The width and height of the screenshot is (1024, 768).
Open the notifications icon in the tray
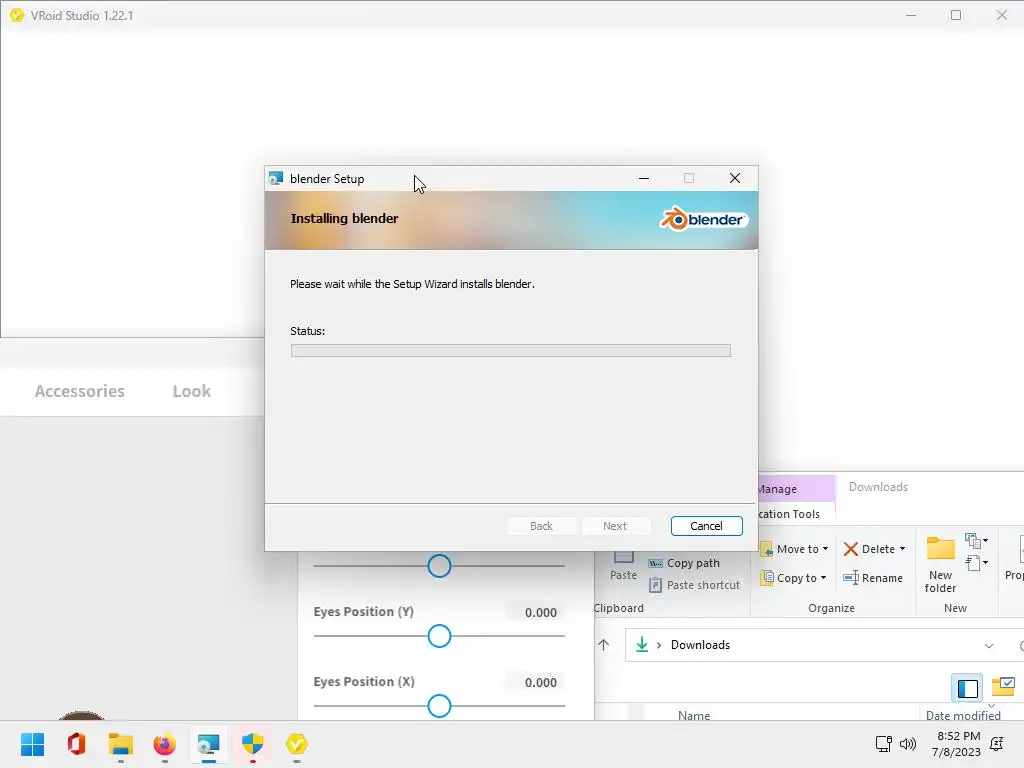coord(997,743)
